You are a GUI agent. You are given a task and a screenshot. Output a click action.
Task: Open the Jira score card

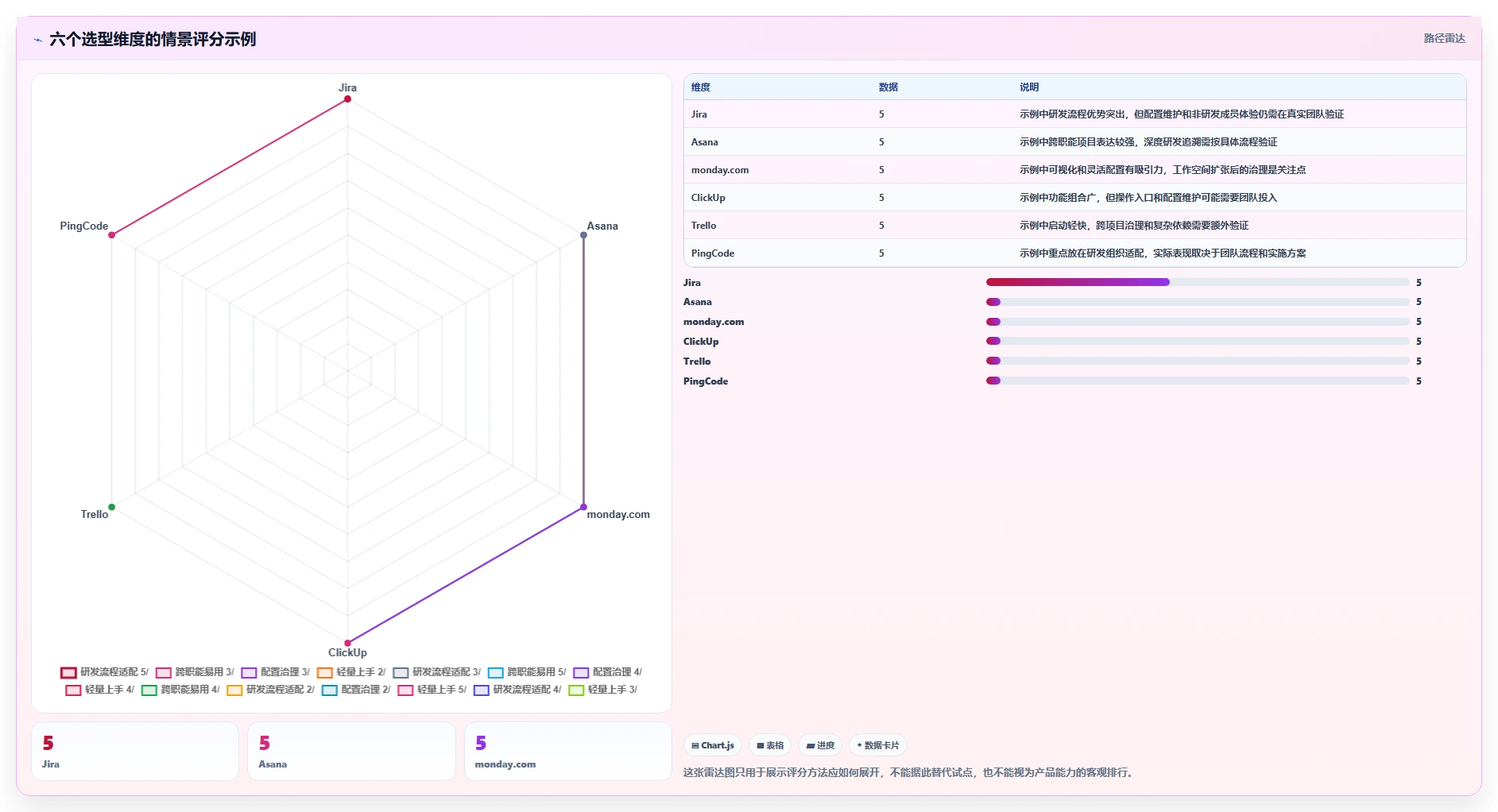click(x=135, y=751)
